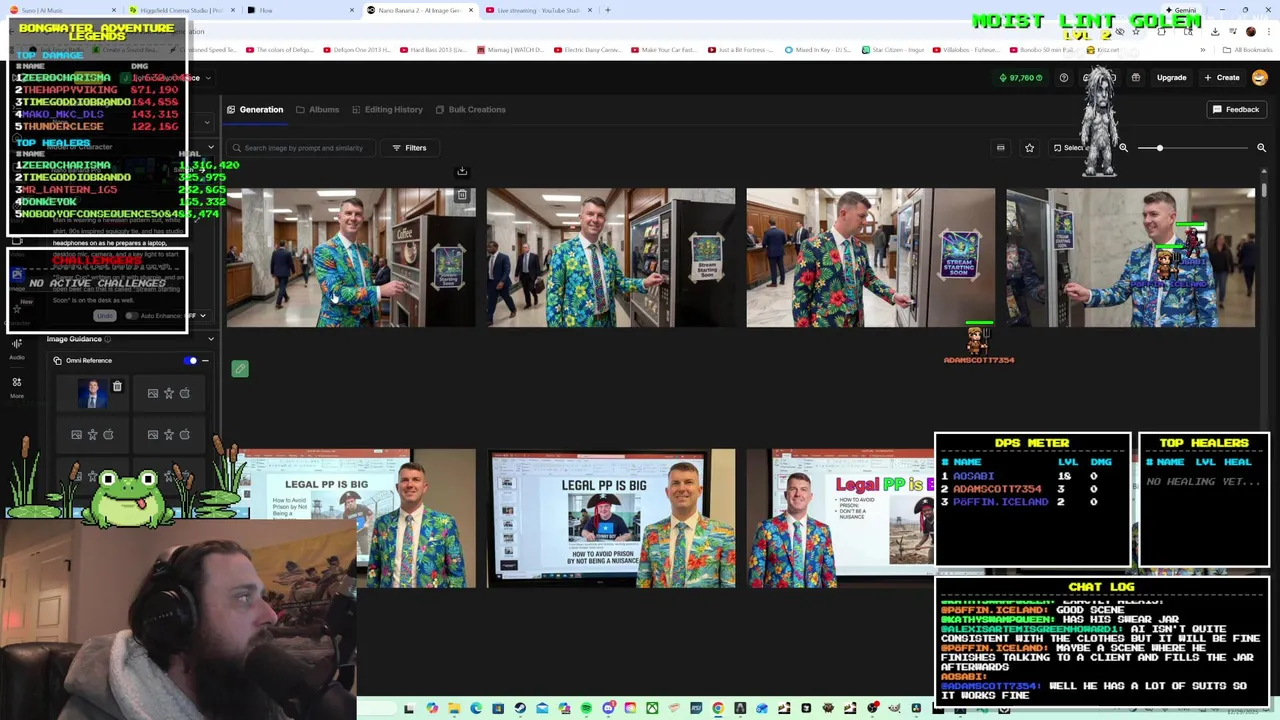1280x720 pixels.
Task: Open Discord from the taskbar
Action: coord(608,709)
